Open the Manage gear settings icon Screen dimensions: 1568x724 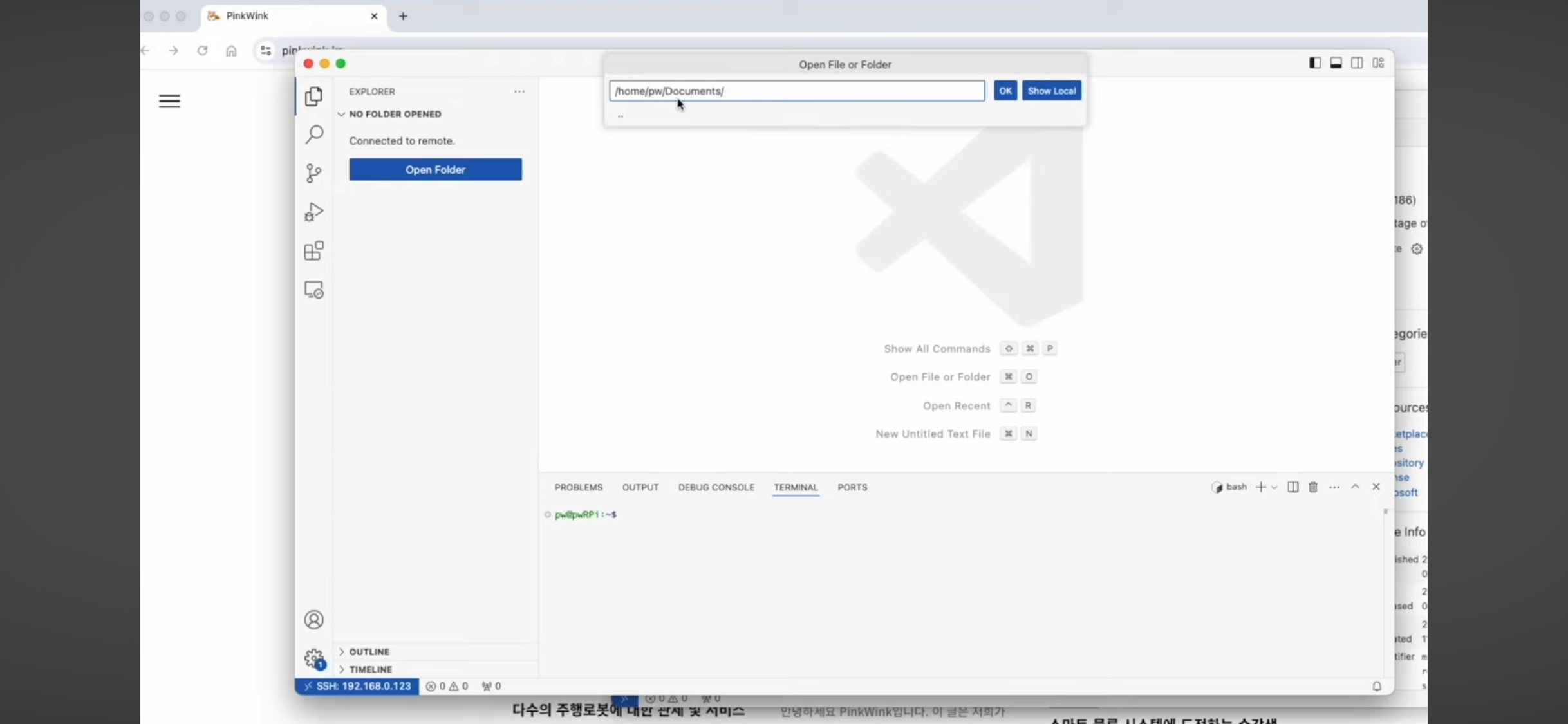pyautogui.click(x=313, y=658)
